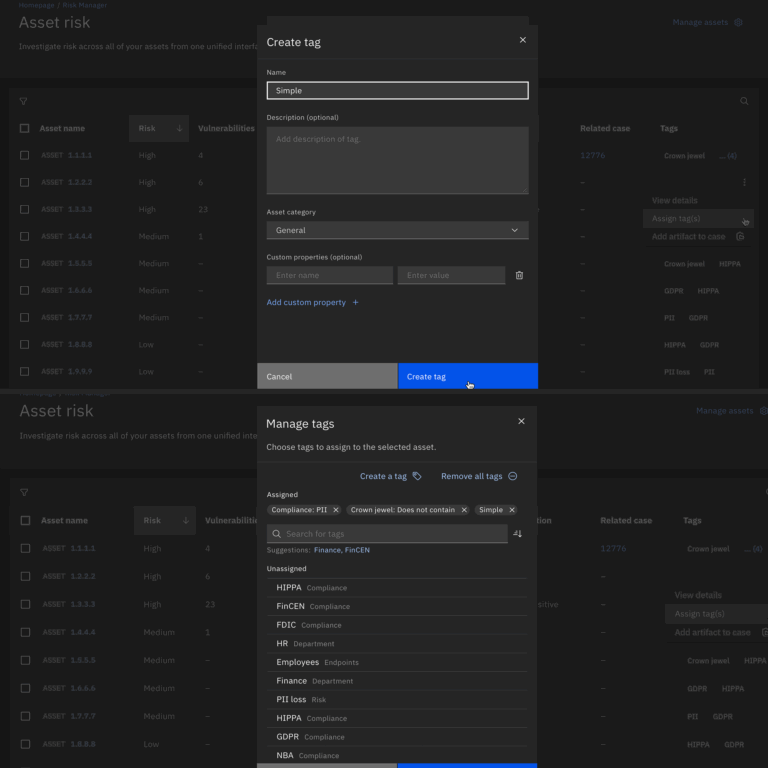Screen dimensions: 768x768
Task: Remove the Compliance: PII chip via its X
Action: (x=336, y=510)
